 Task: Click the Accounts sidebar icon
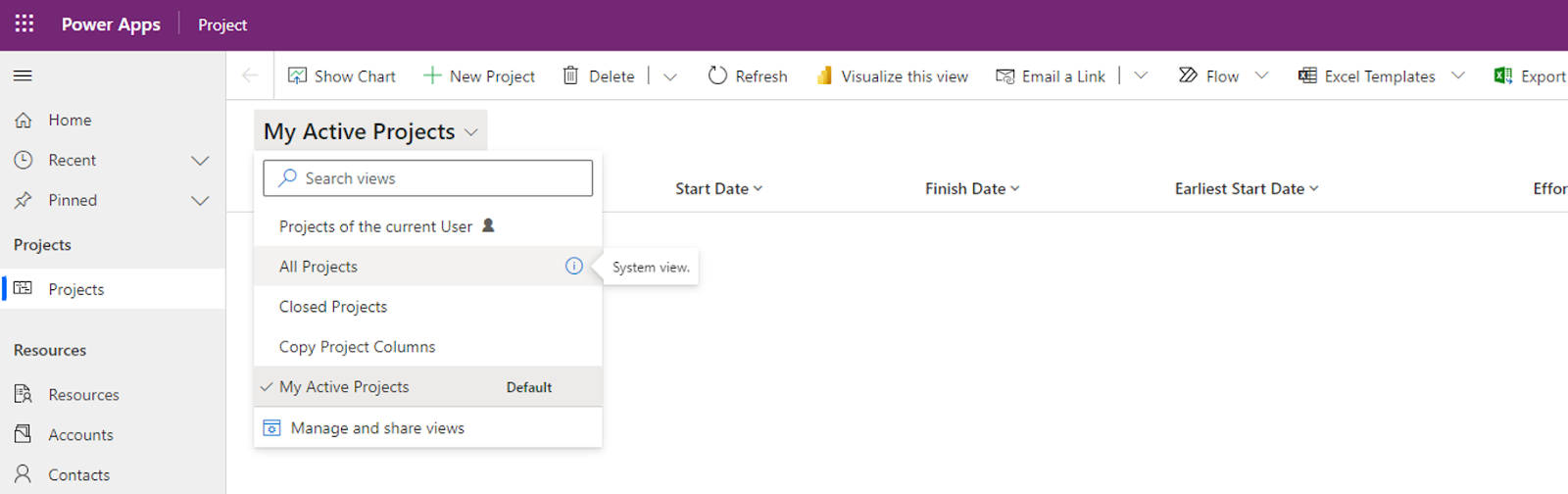[x=24, y=434]
